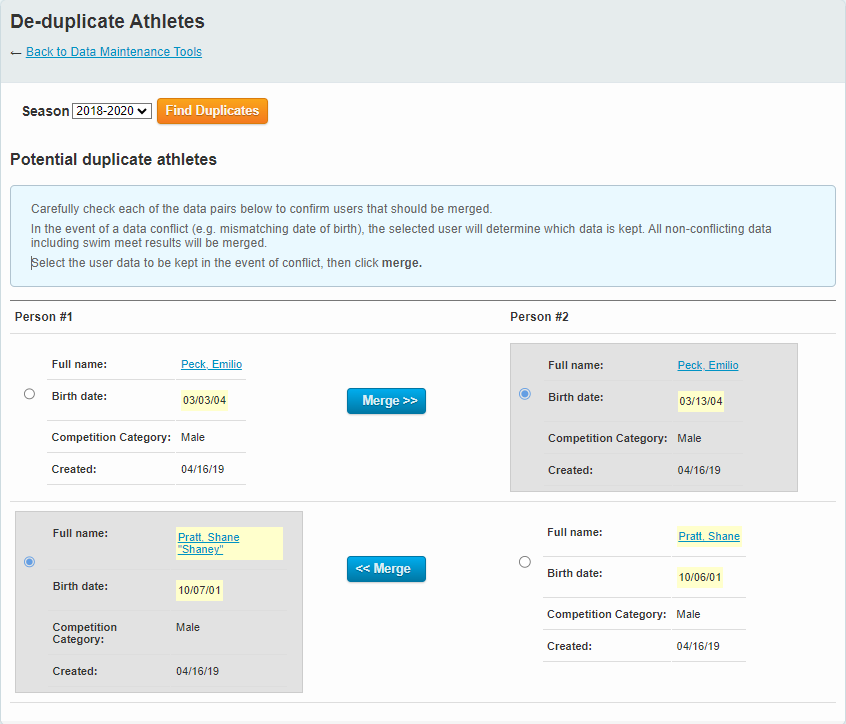The width and height of the screenshot is (846, 724).
Task: Select Person #2 radio for Emilio Peck
Action: 525,394
